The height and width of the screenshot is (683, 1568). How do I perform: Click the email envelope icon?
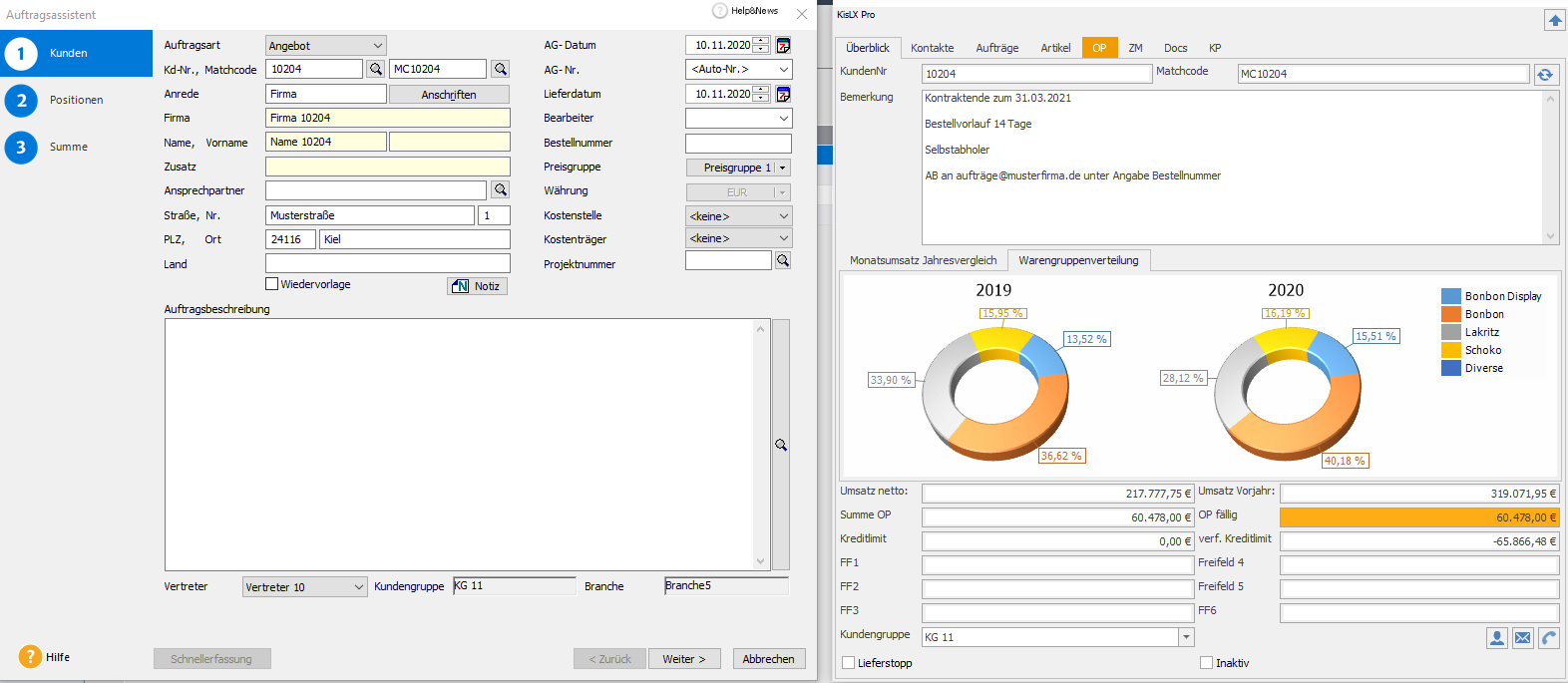[1523, 638]
